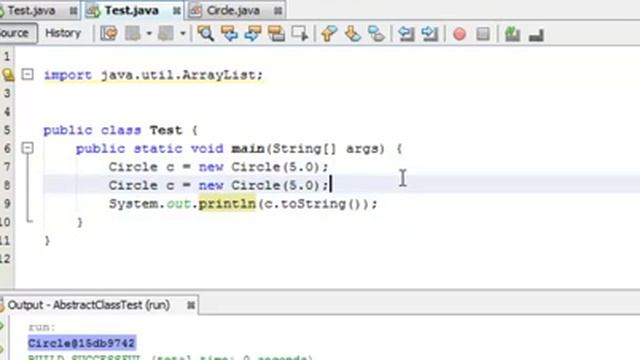Click line number 3 in the gutter
This screenshot has width=640, height=360.
pos(7,93)
